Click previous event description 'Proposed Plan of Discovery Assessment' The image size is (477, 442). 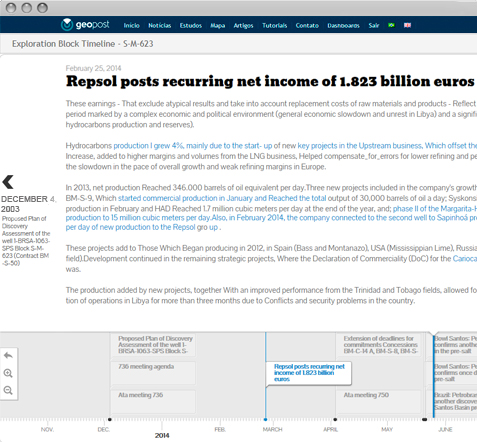26,241
